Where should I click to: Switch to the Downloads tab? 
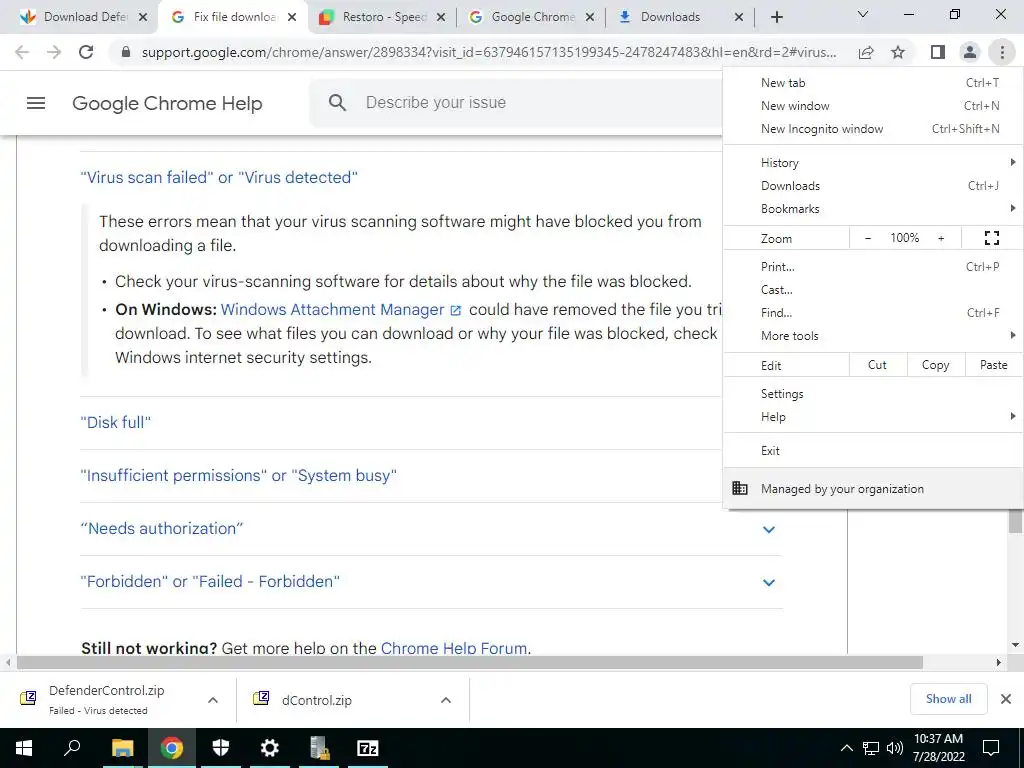678,18
